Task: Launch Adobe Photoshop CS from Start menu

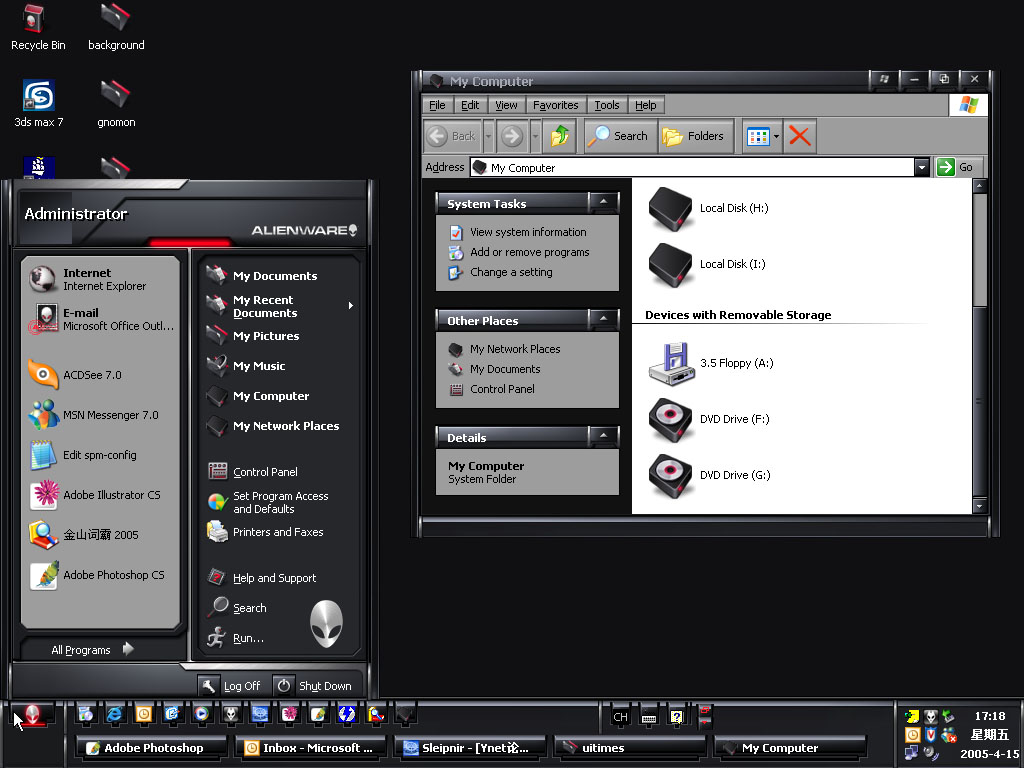Action: [x=101, y=575]
